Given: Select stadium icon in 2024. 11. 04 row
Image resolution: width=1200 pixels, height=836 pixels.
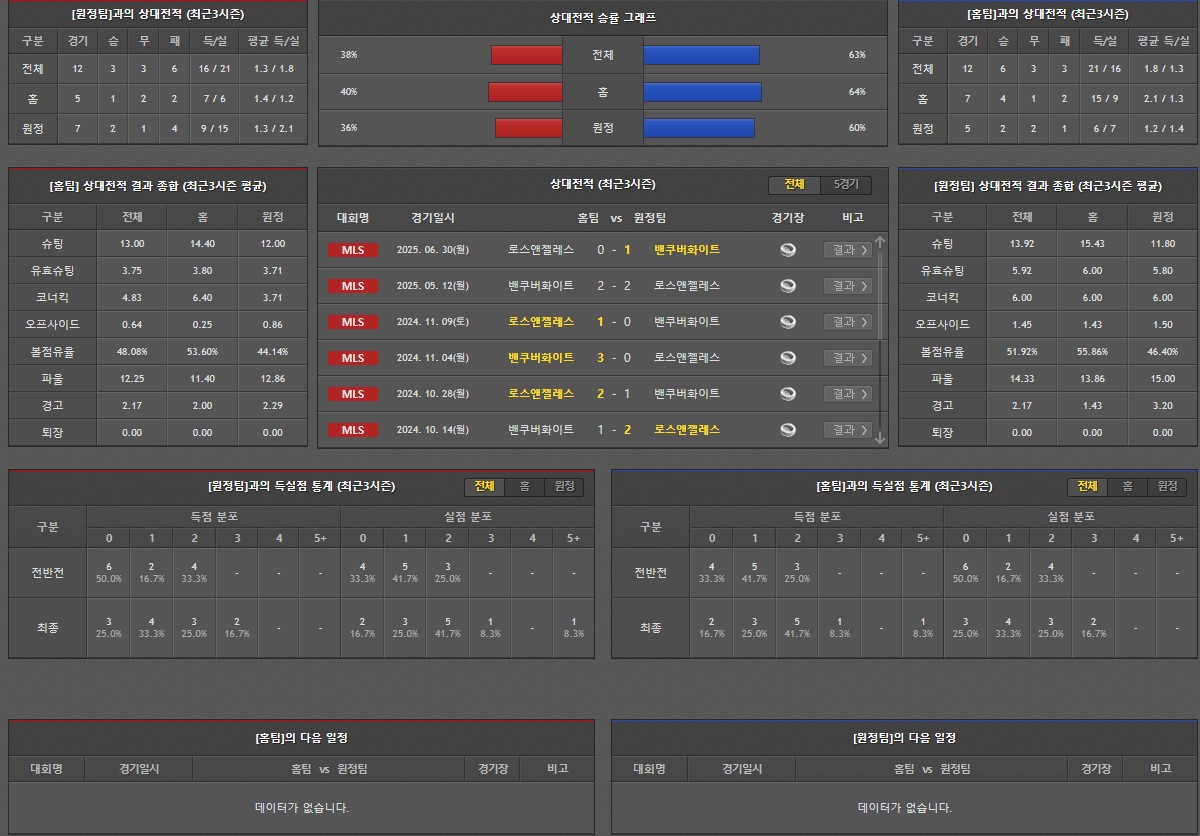Looking at the screenshot, I should (x=788, y=358).
